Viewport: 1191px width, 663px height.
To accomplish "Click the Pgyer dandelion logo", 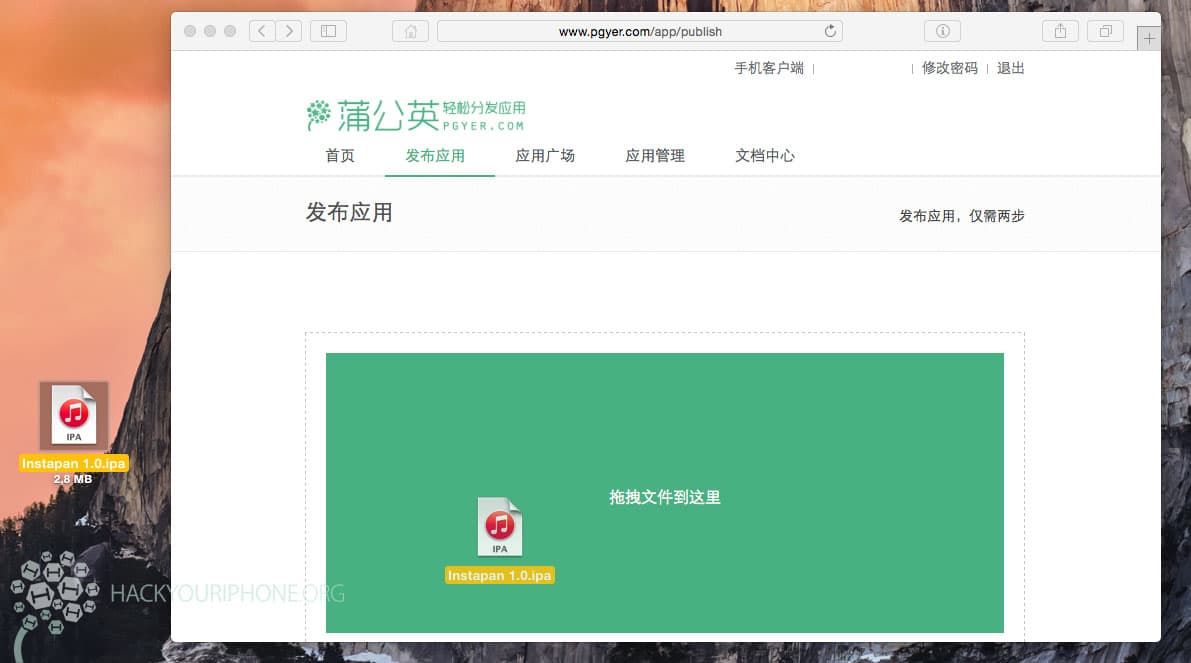I will [415, 115].
